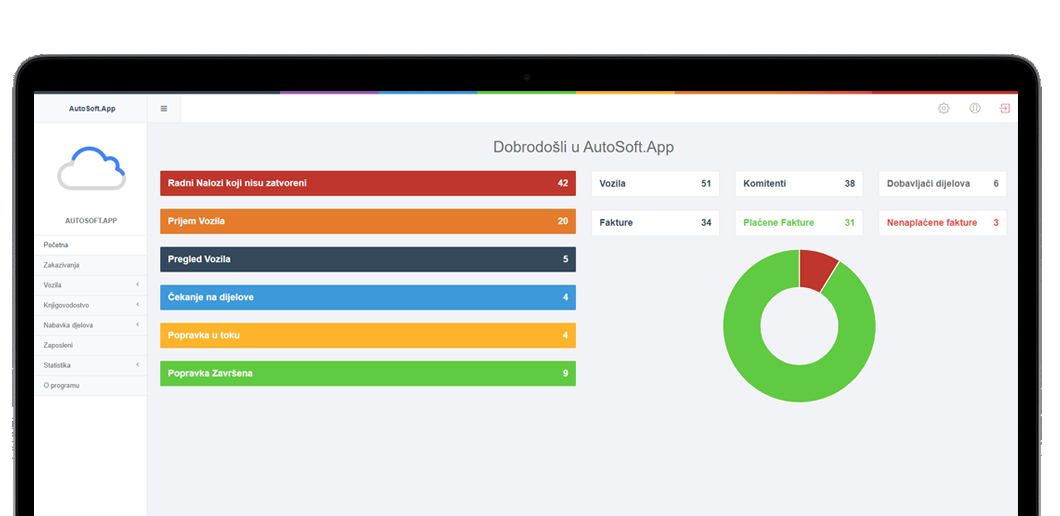The width and height of the screenshot is (1060, 516).
Task: Expand the Nabavka djelova submenu chevron
Action: pos(137,325)
